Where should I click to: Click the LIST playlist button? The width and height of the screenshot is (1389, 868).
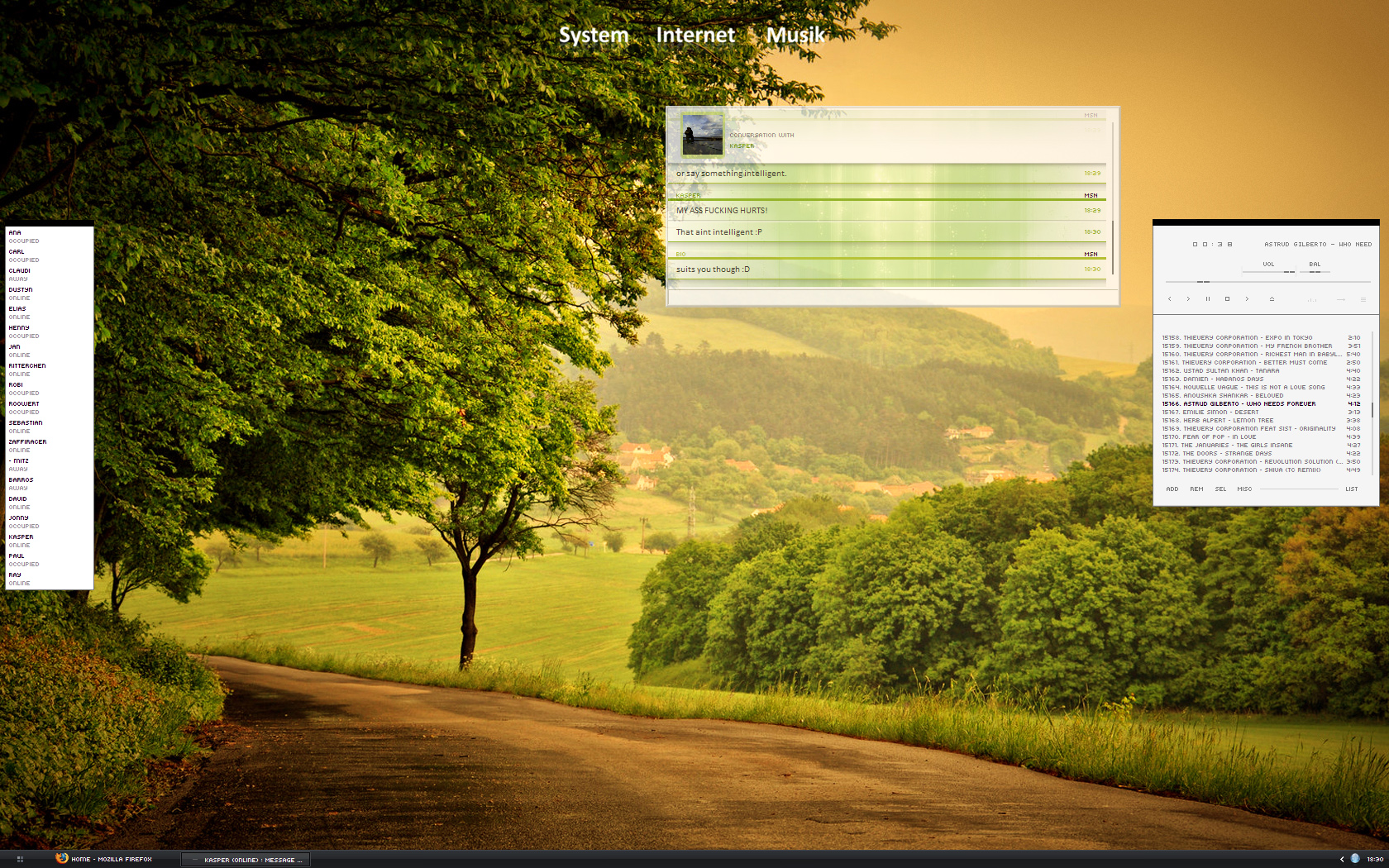tap(1352, 489)
